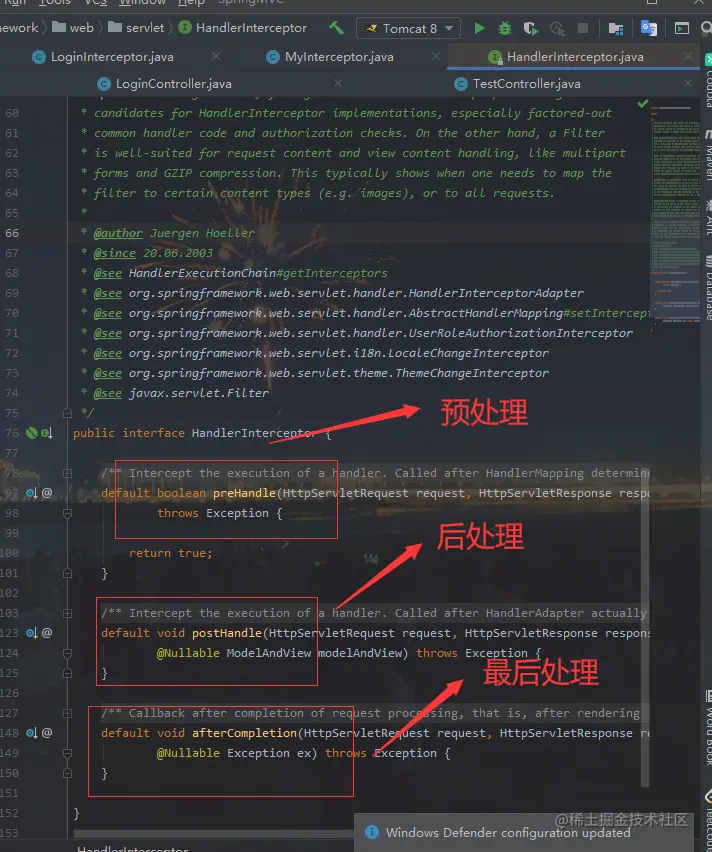Expand folded comment on line 78
The height and width of the screenshot is (852, 712).
67,473
